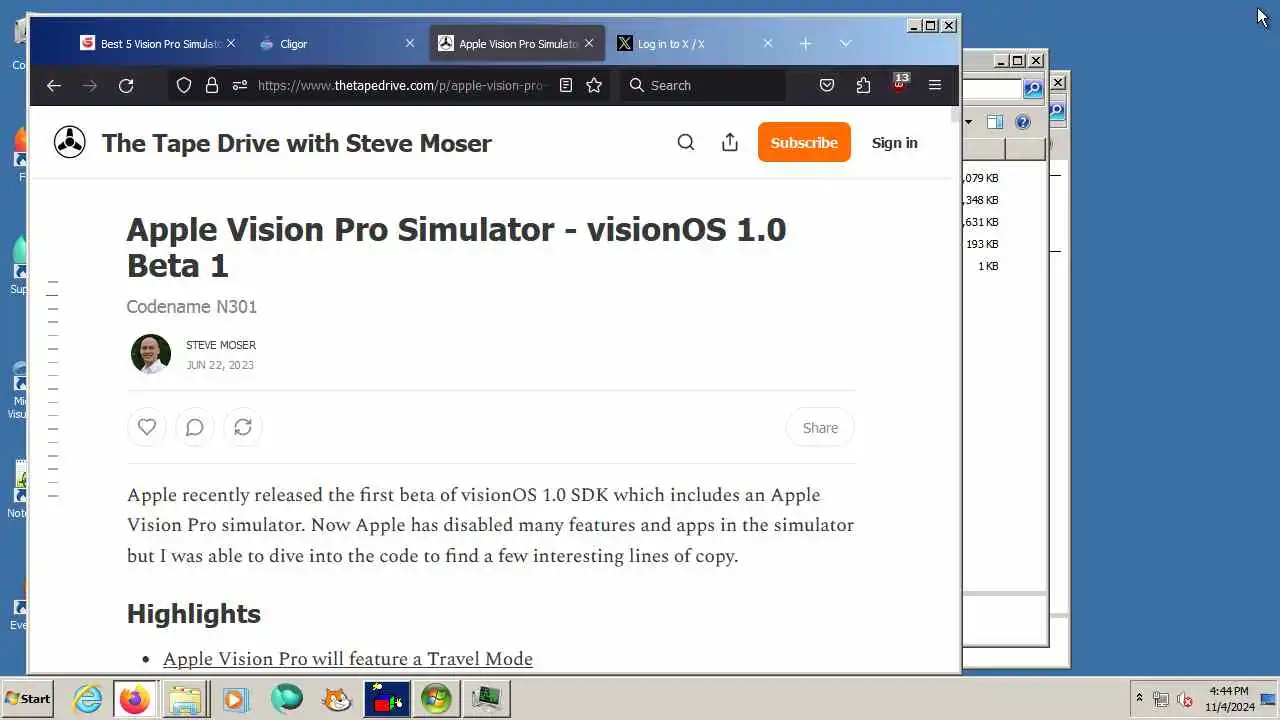This screenshot has width=1280, height=720.
Task: Open Steve Moser's avatar photo
Action: 151,354
